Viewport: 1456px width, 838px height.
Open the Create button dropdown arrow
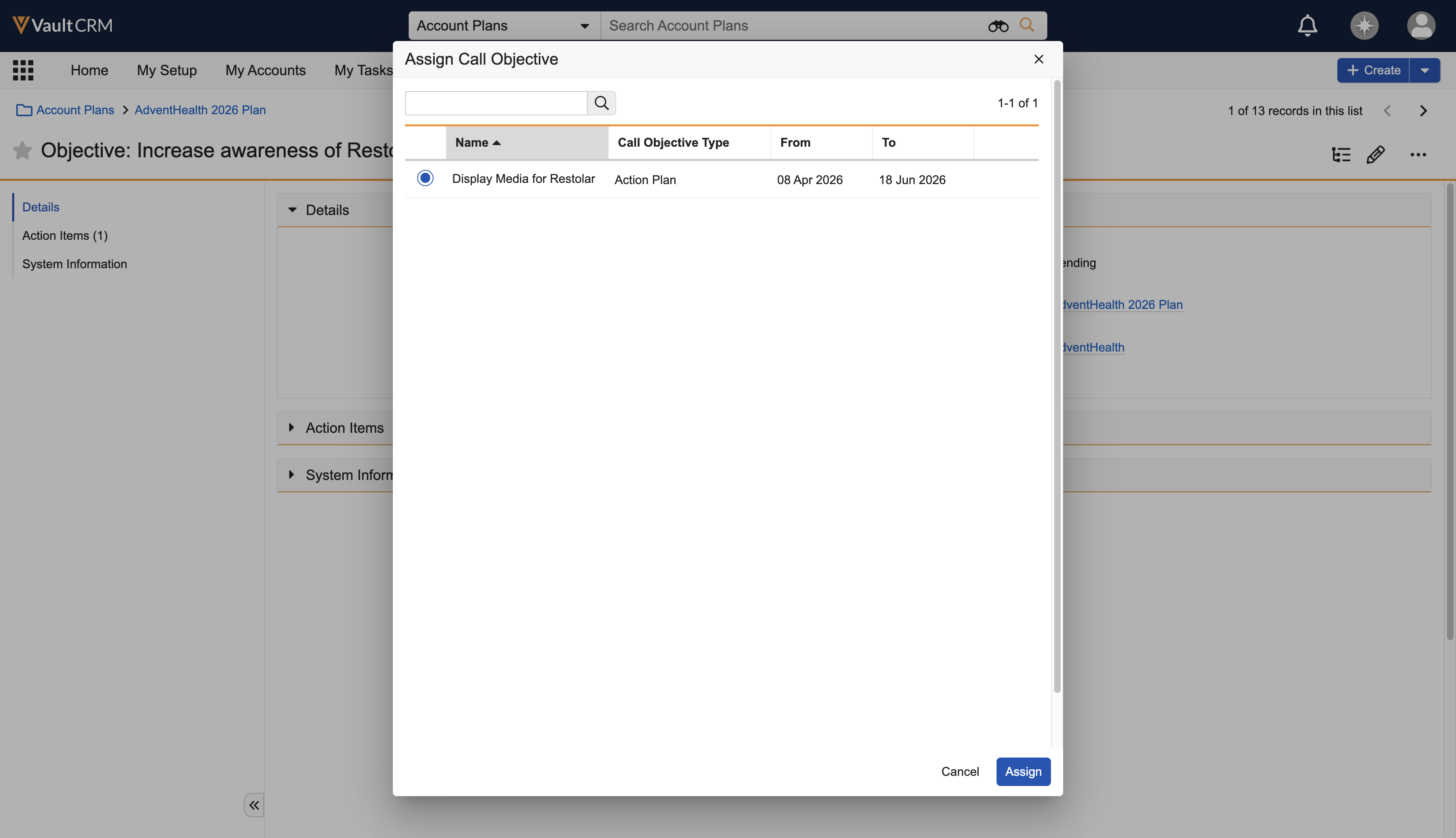click(x=1424, y=70)
